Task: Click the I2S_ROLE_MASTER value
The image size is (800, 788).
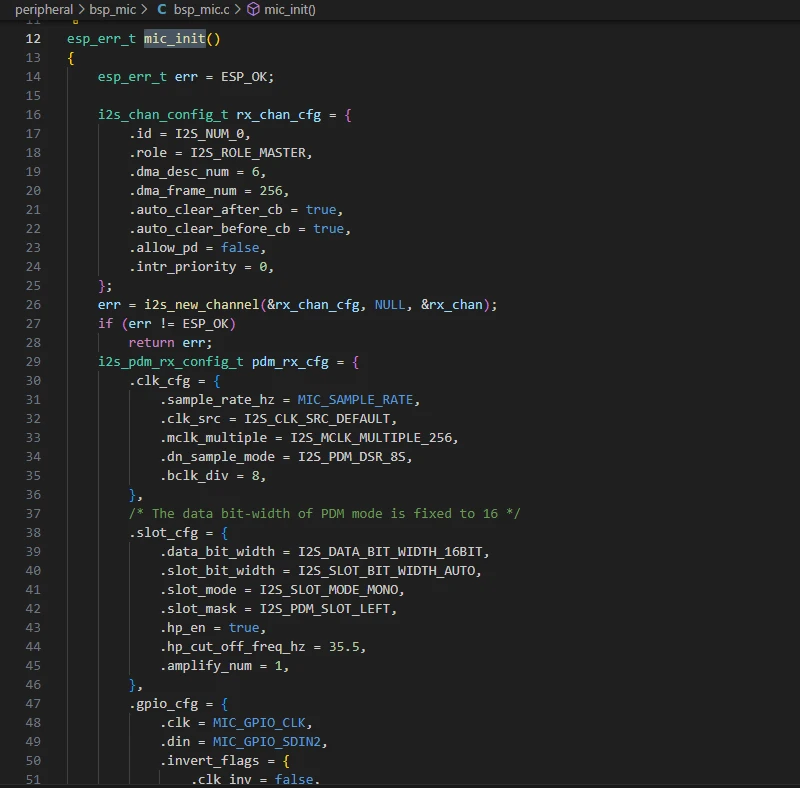Action: (x=243, y=153)
